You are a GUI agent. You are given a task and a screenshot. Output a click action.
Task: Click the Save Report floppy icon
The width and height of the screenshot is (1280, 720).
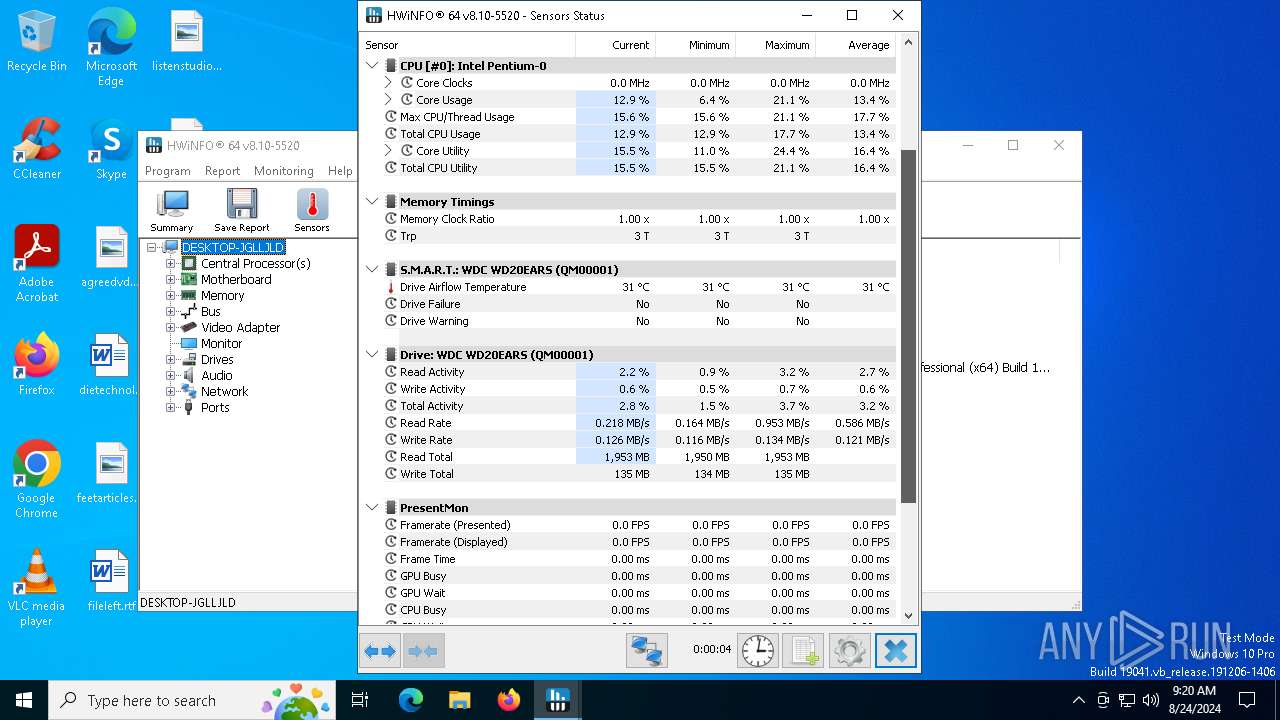tap(241, 211)
